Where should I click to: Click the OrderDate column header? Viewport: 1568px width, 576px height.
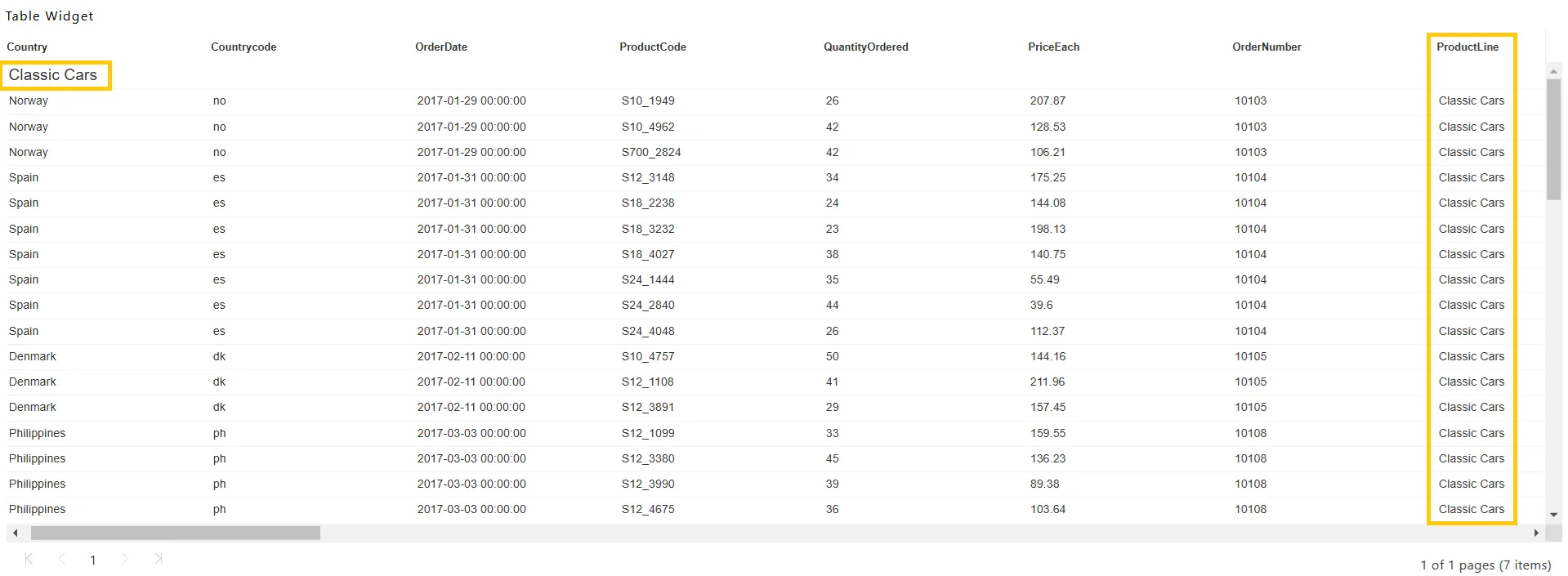pos(441,47)
